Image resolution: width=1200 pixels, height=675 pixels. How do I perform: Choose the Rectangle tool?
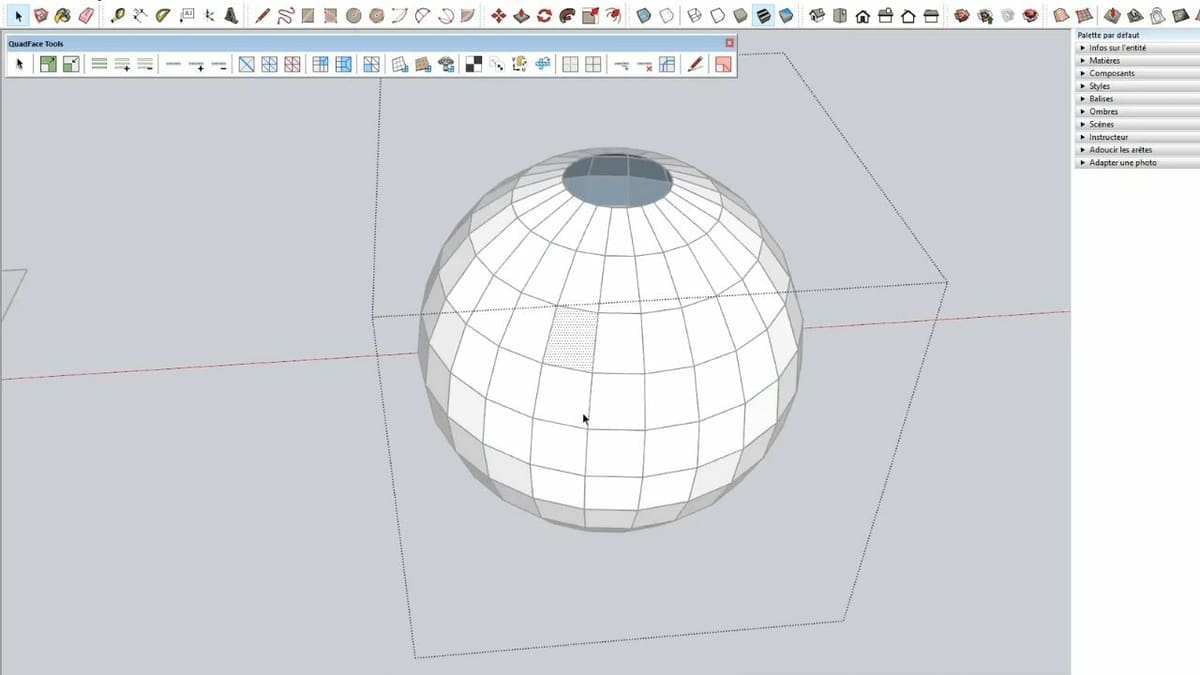(308, 16)
